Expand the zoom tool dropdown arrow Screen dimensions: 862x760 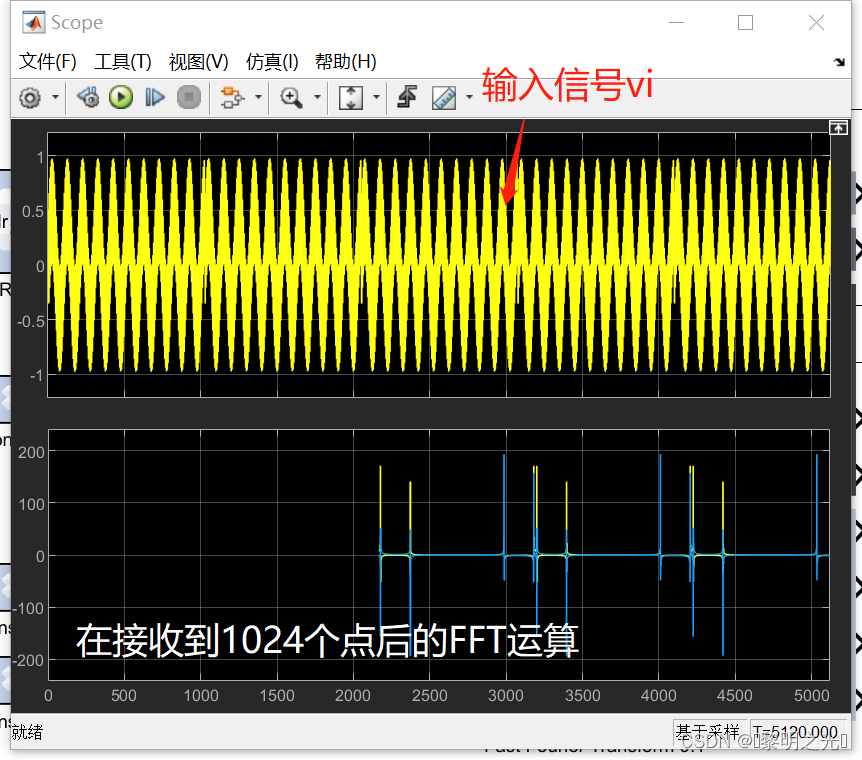(x=315, y=97)
